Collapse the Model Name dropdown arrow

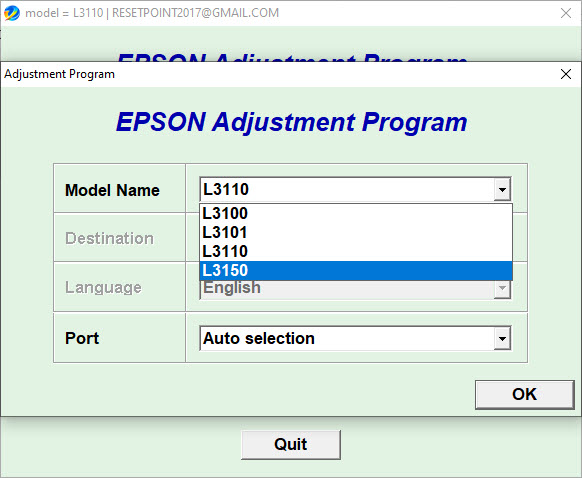click(x=502, y=190)
